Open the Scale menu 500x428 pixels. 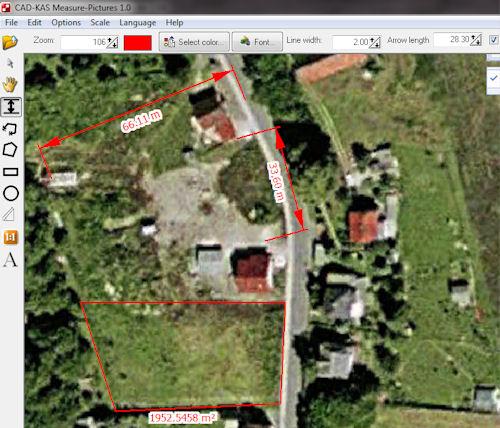tap(100, 23)
